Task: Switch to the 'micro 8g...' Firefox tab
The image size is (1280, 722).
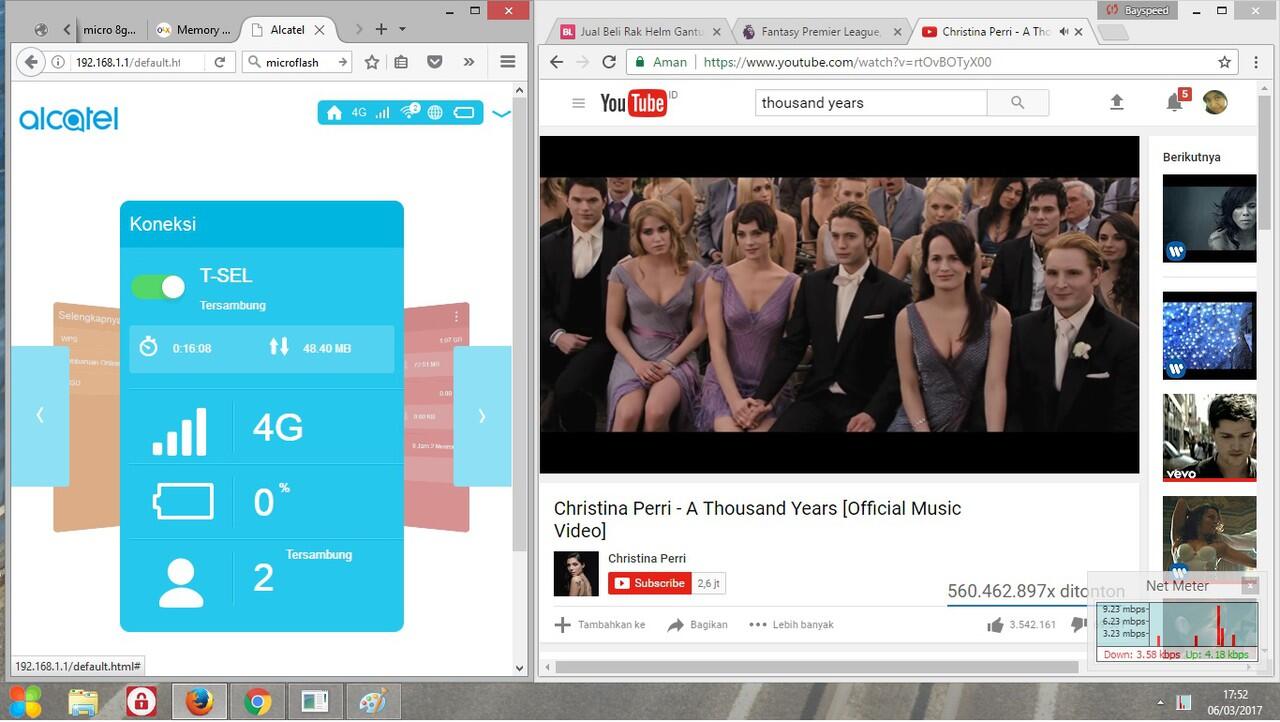Action: pyautogui.click(x=108, y=30)
